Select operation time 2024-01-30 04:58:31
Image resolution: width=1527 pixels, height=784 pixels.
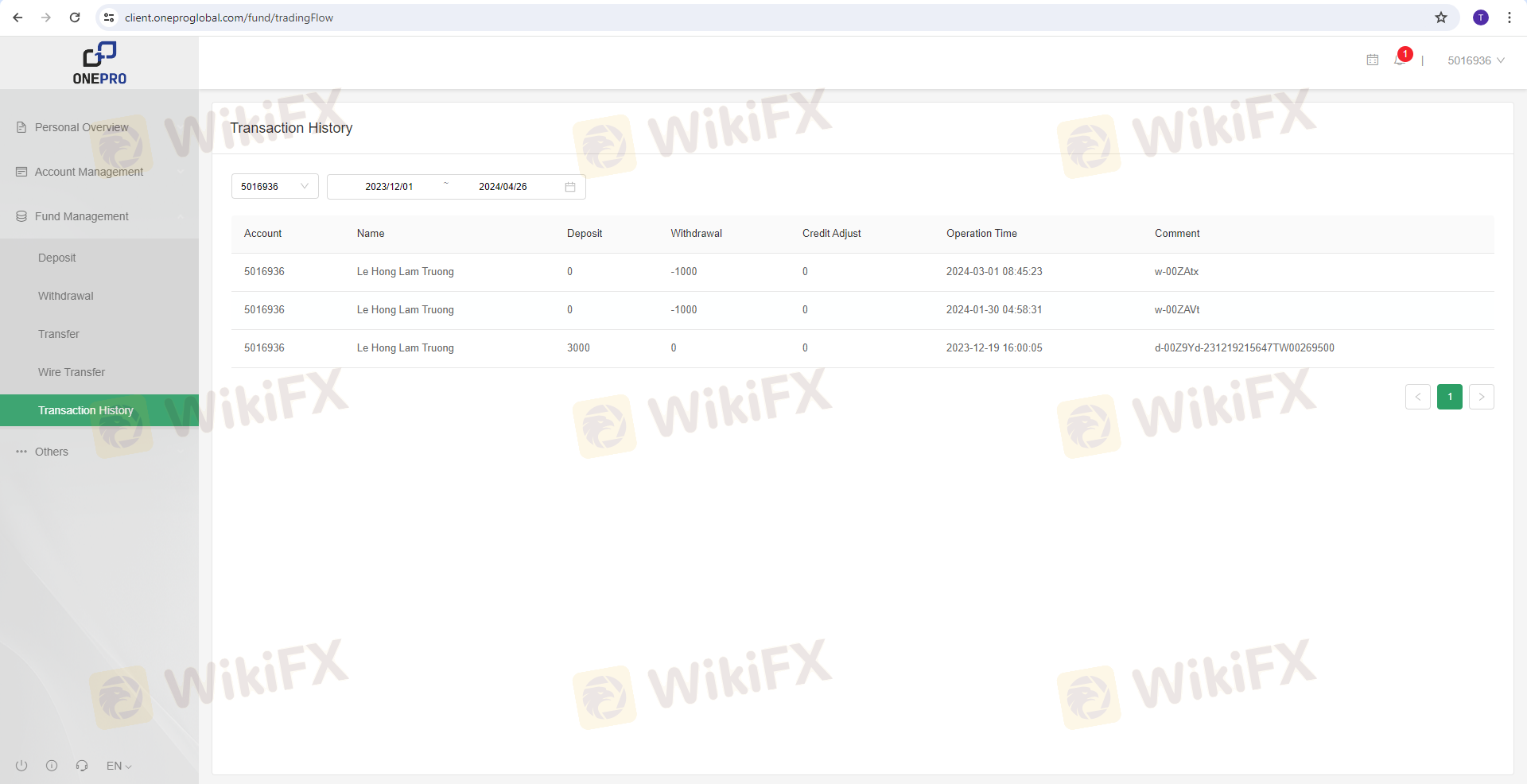pyautogui.click(x=994, y=310)
